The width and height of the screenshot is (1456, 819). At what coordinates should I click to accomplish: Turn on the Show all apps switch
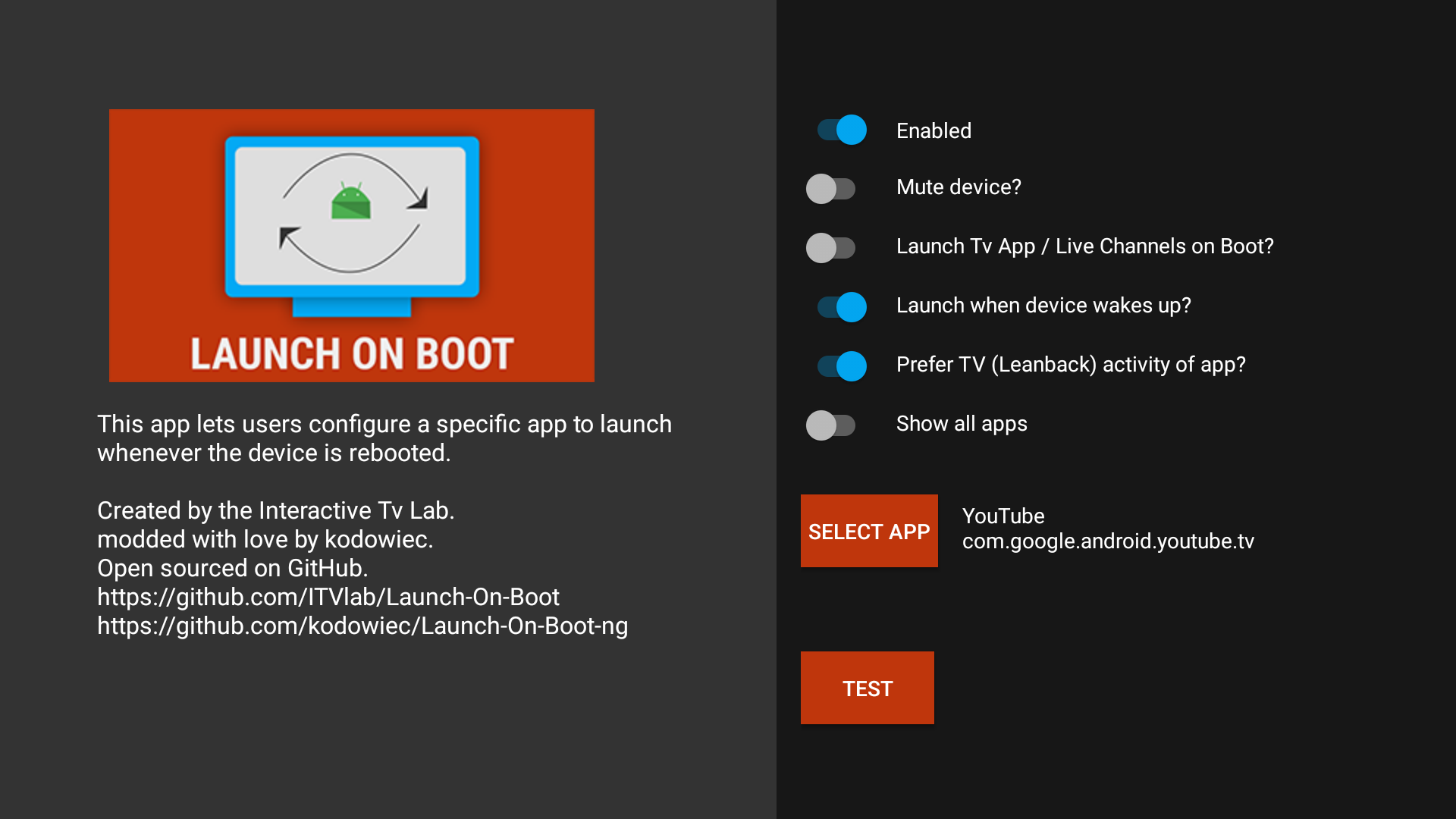[830, 425]
